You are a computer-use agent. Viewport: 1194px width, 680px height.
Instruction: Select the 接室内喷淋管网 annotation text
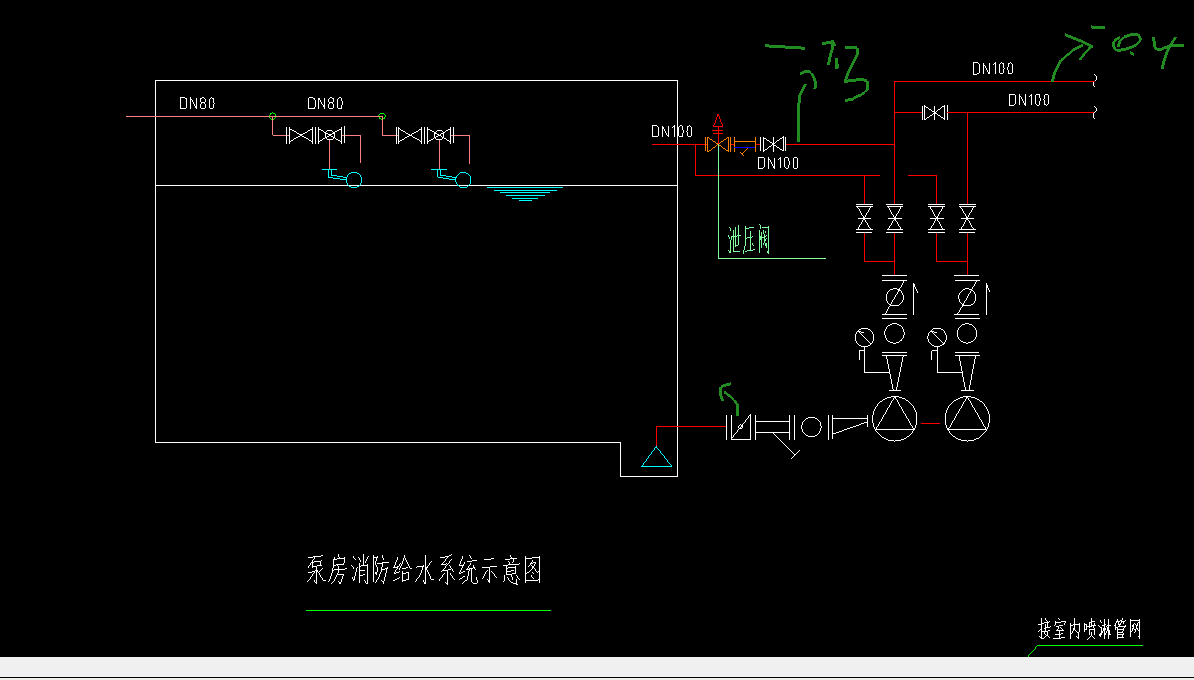coord(1090,629)
